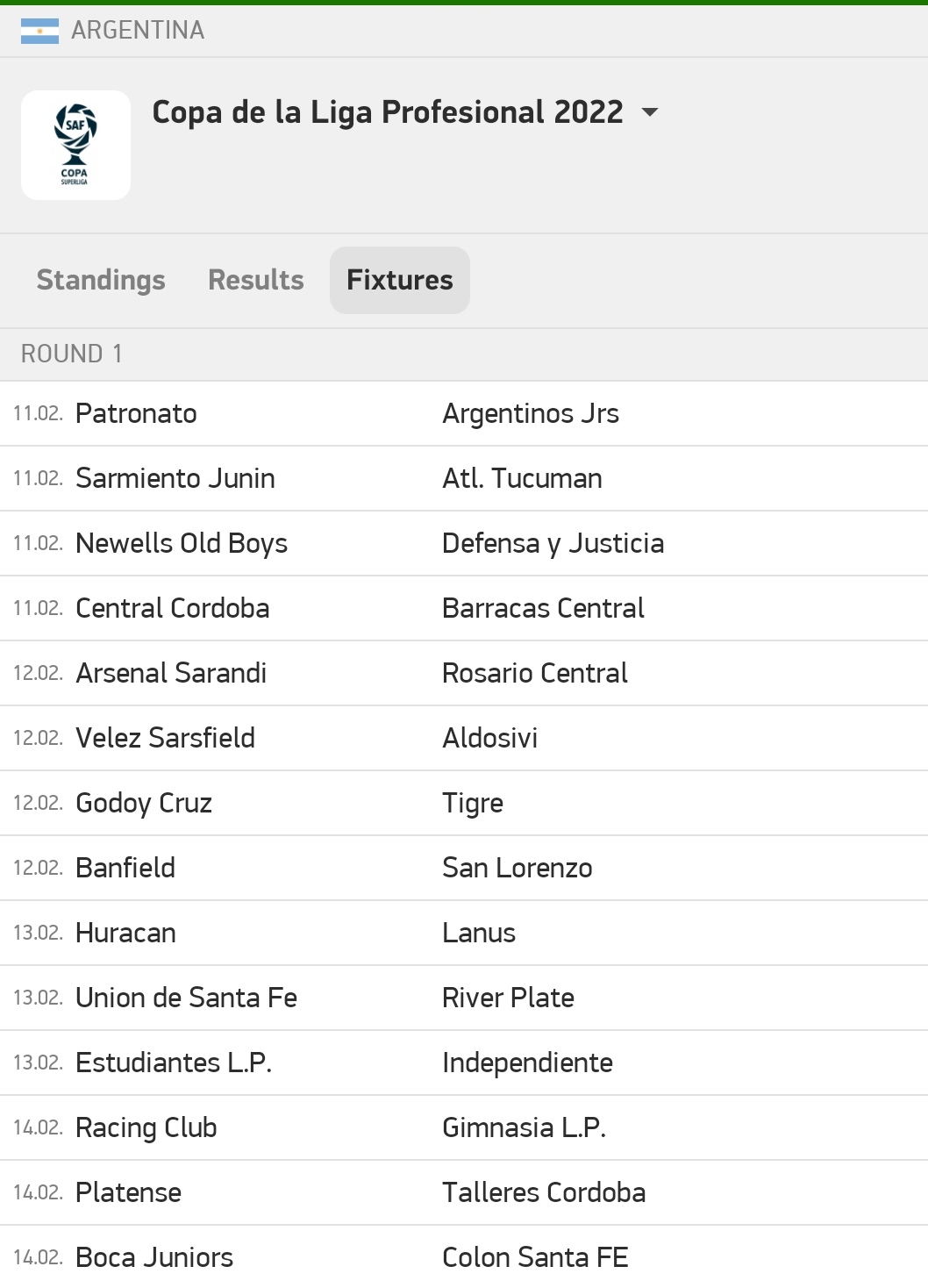Open the Central Cordoba vs Barracas Central match
Image resolution: width=928 pixels, height=1288 pixels.
click(x=464, y=608)
